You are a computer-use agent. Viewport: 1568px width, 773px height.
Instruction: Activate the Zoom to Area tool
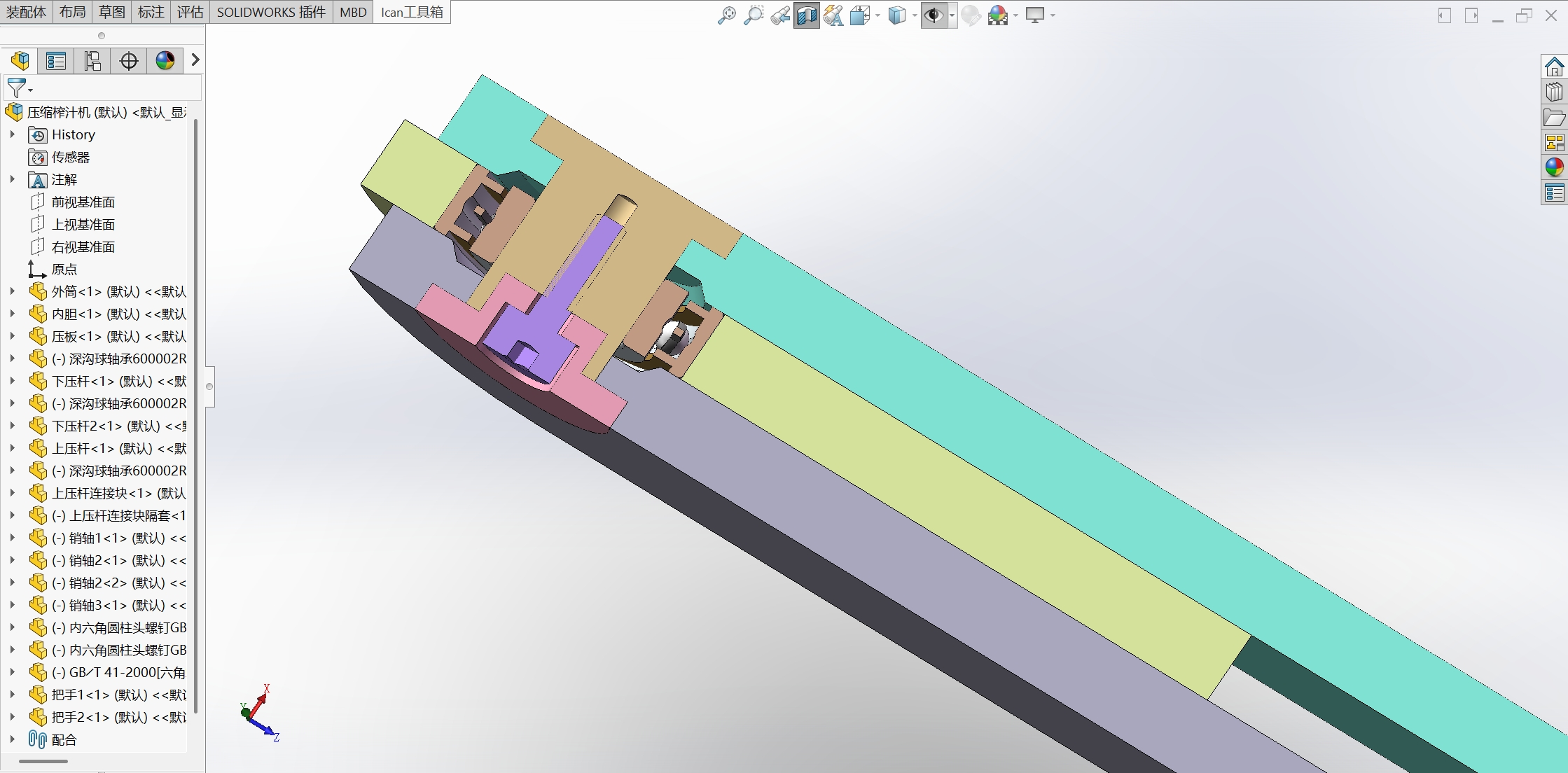pos(754,15)
